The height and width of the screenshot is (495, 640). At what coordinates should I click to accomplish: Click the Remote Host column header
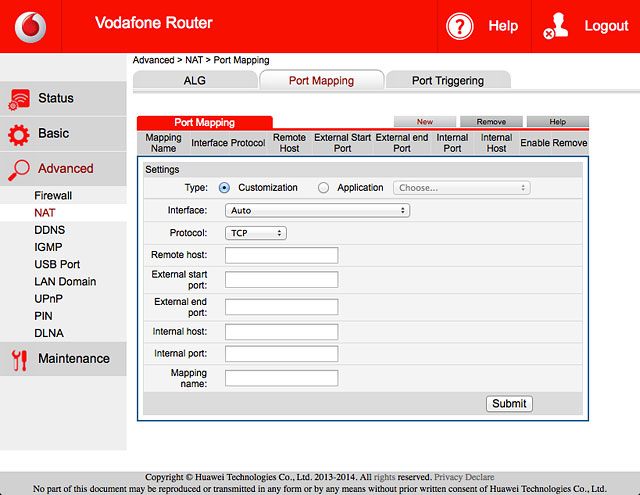pos(289,143)
